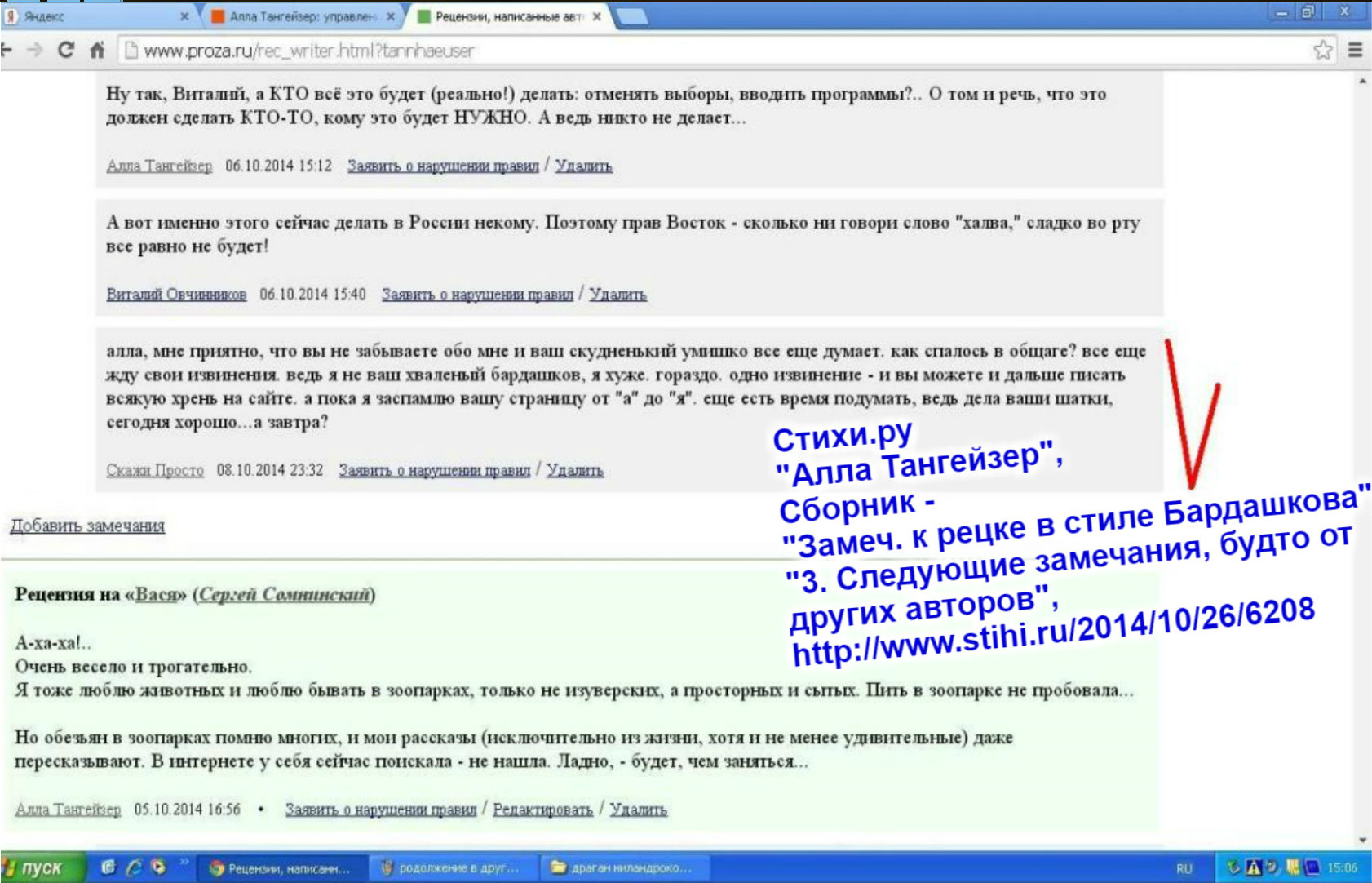Open the reviewed work «Вася»
Viewport: 1372px width, 883px height.
coord(157,594)
